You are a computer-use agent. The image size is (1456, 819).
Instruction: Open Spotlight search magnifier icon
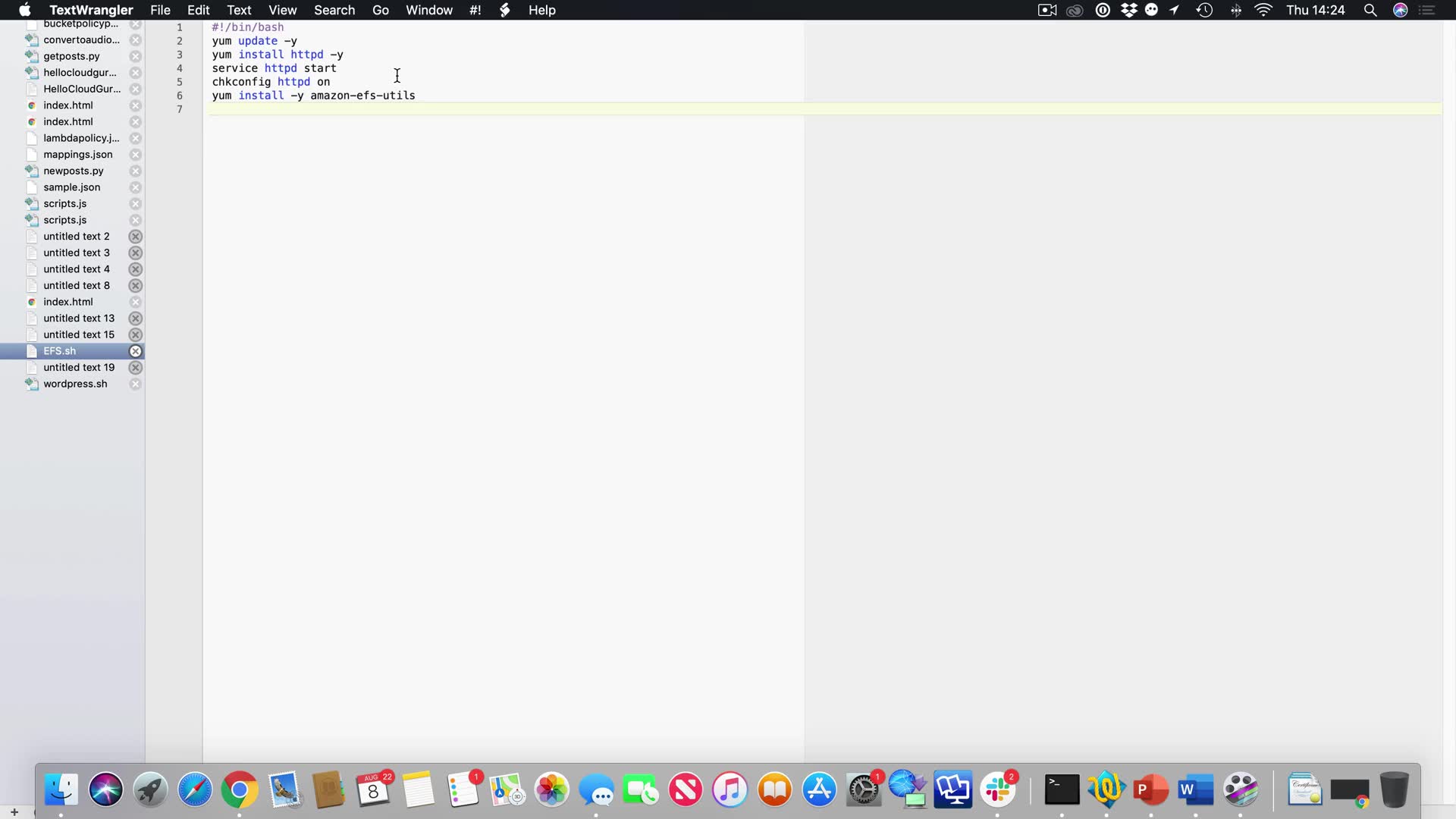coord(1370,10)
